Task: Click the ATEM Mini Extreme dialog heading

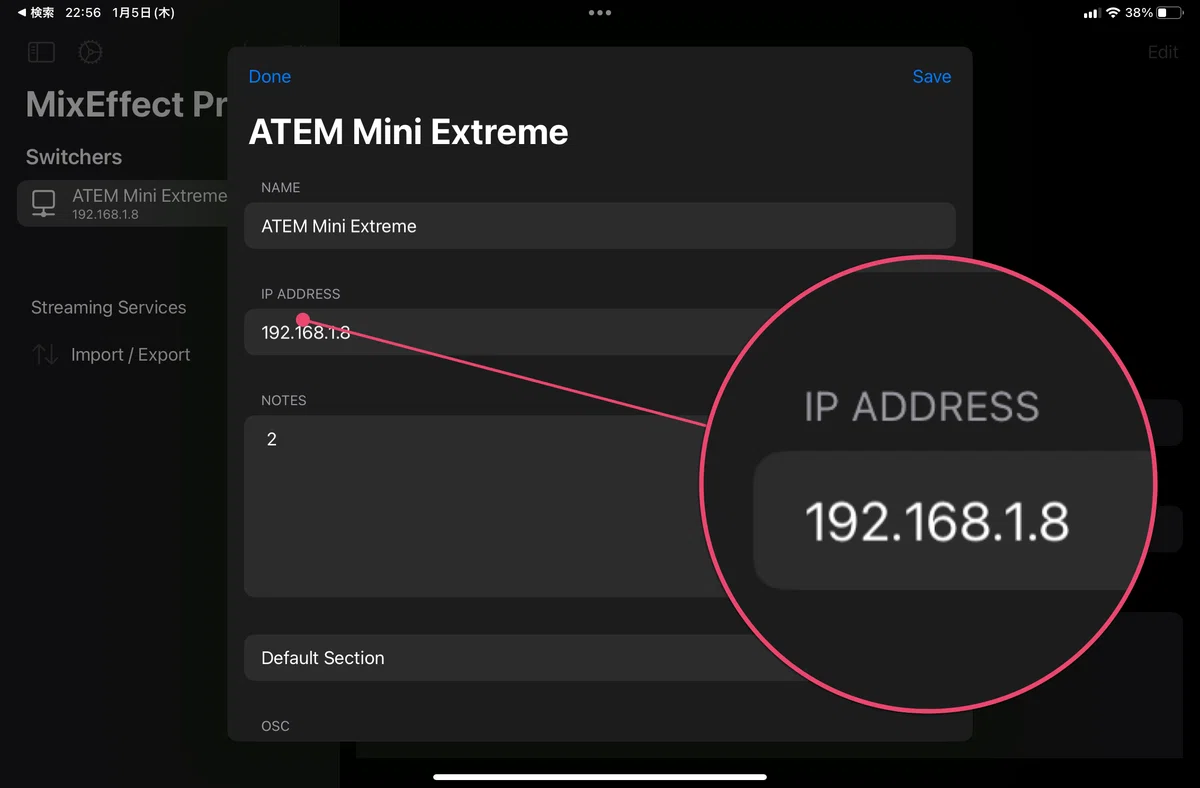Action: [x=408, y=132]
